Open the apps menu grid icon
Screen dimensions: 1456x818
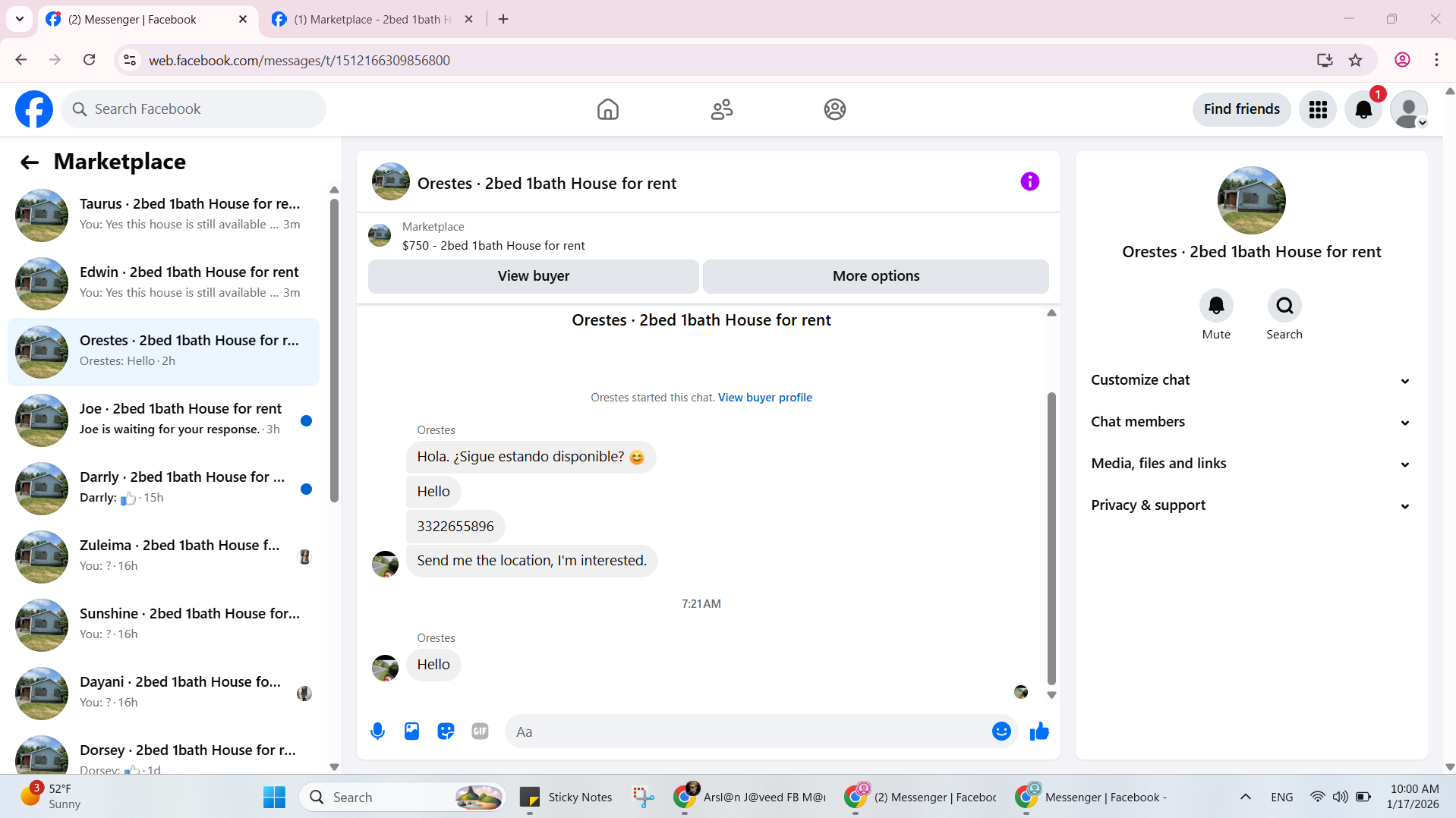[x=1318, y=109]
